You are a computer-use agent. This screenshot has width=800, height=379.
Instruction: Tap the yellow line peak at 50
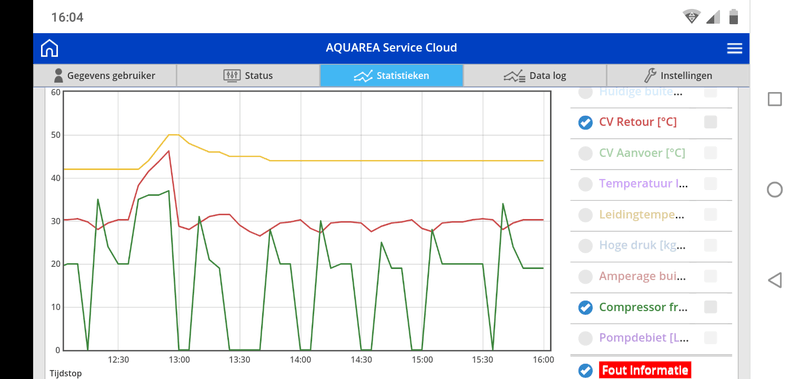[x=173, y=135]
